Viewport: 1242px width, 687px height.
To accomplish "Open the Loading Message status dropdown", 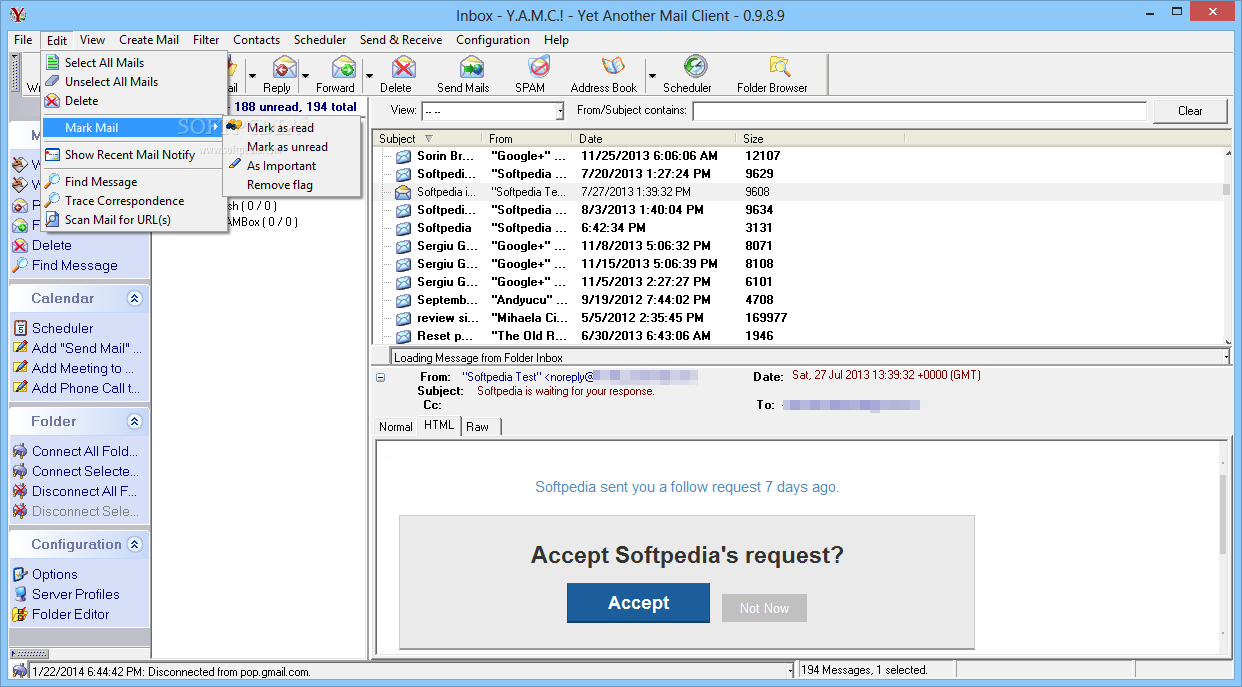I will (1225, 357).
